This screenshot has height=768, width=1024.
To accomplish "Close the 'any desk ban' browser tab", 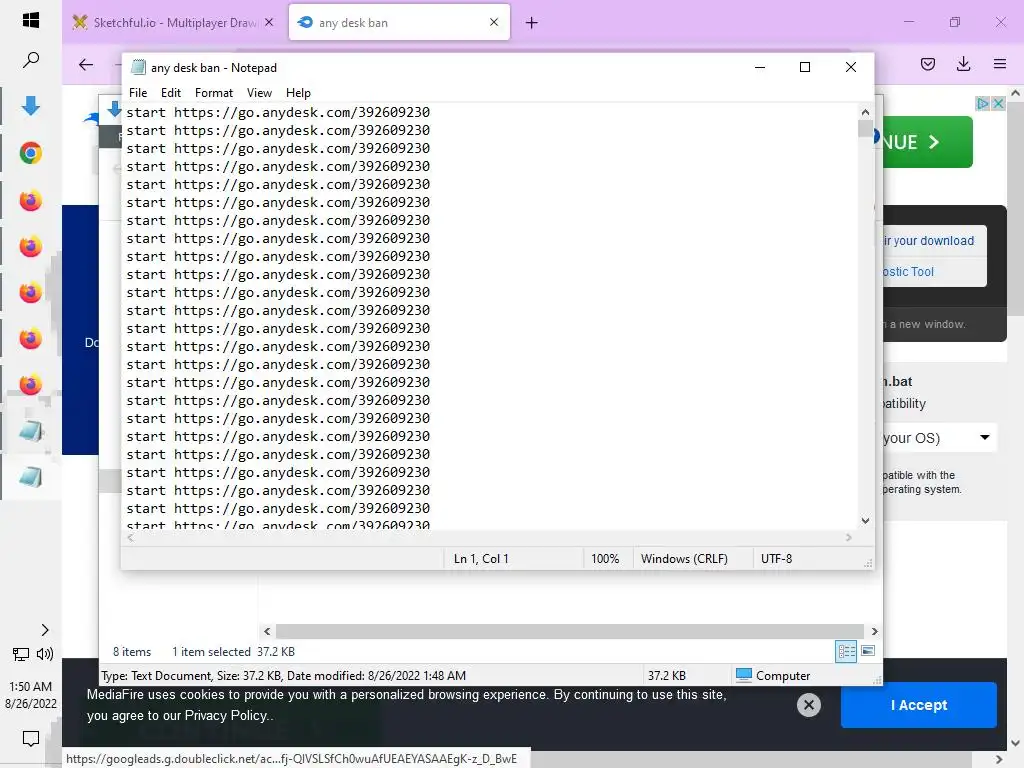I will [494, 22].
